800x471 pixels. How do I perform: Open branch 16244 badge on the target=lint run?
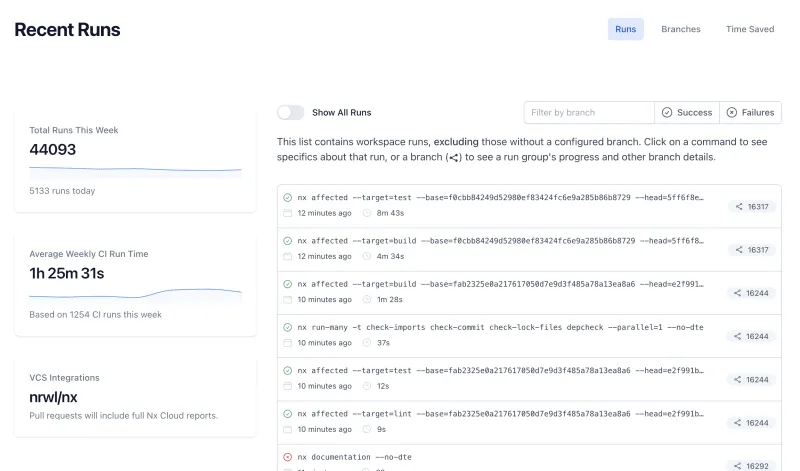pyautogui.click(x=751, y=423)
